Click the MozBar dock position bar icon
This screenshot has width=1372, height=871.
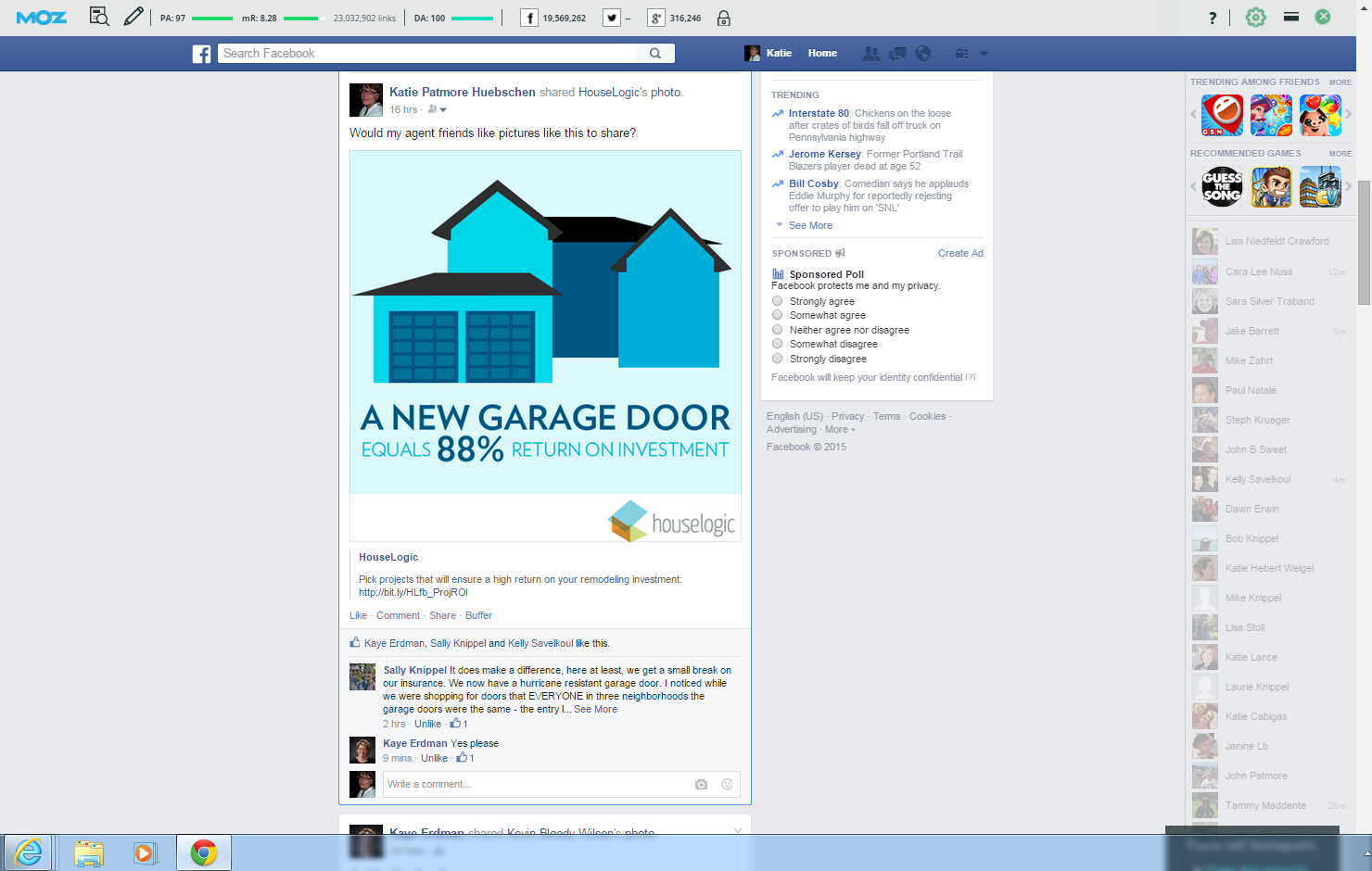[1291, 17]
